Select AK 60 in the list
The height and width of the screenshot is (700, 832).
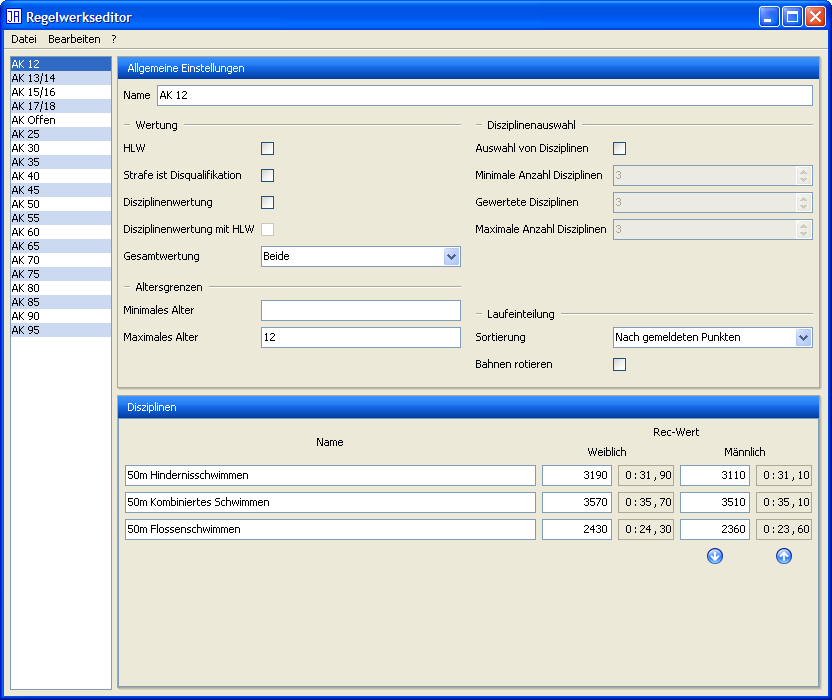point(61,232)
